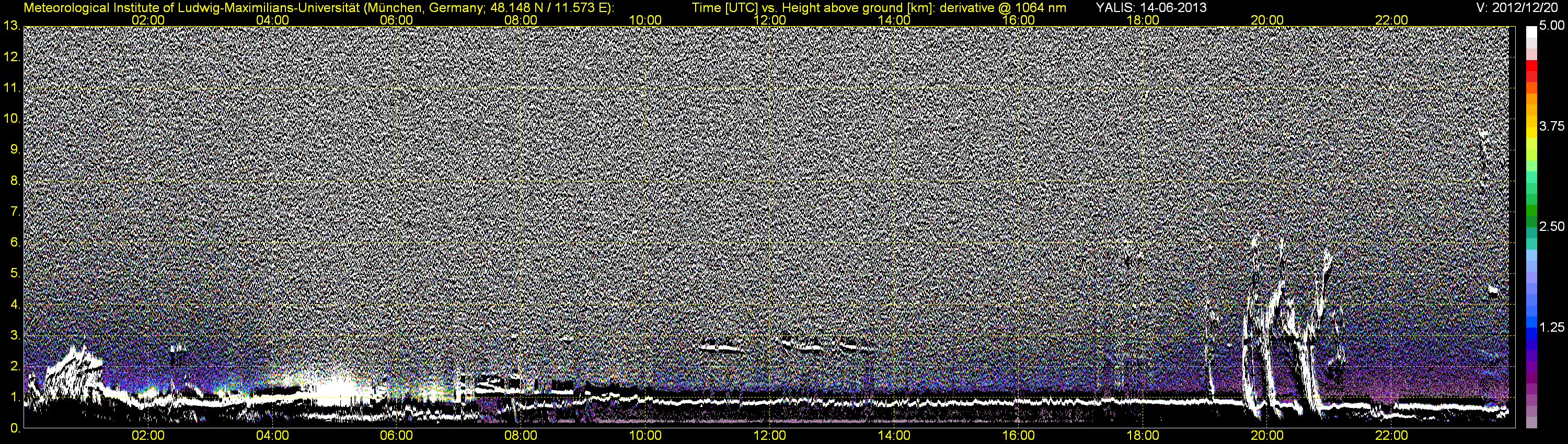The width and height of the screenshot is (1568, 444).
Task: Click the 2. km height axis label
Action: (15, 366)
